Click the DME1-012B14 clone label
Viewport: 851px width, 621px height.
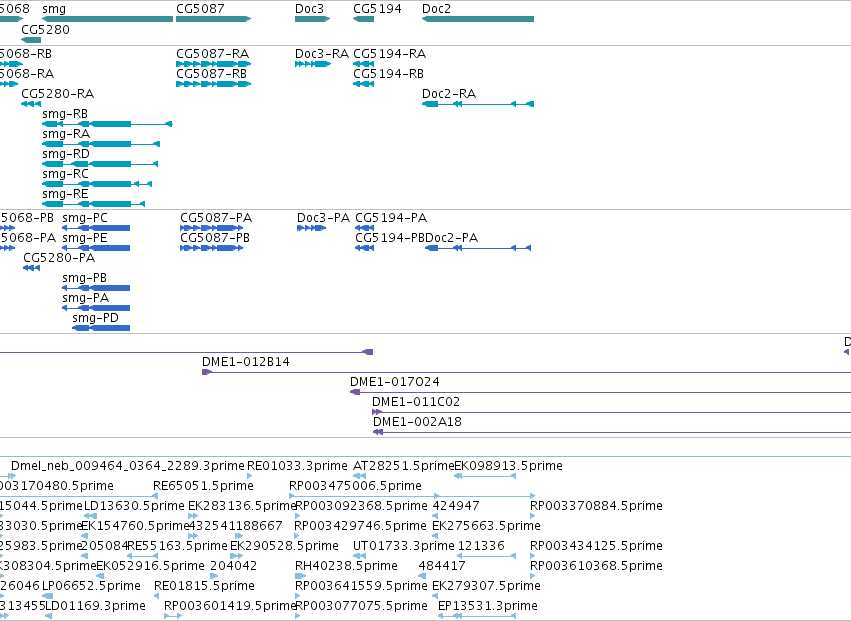click(246, 362)
